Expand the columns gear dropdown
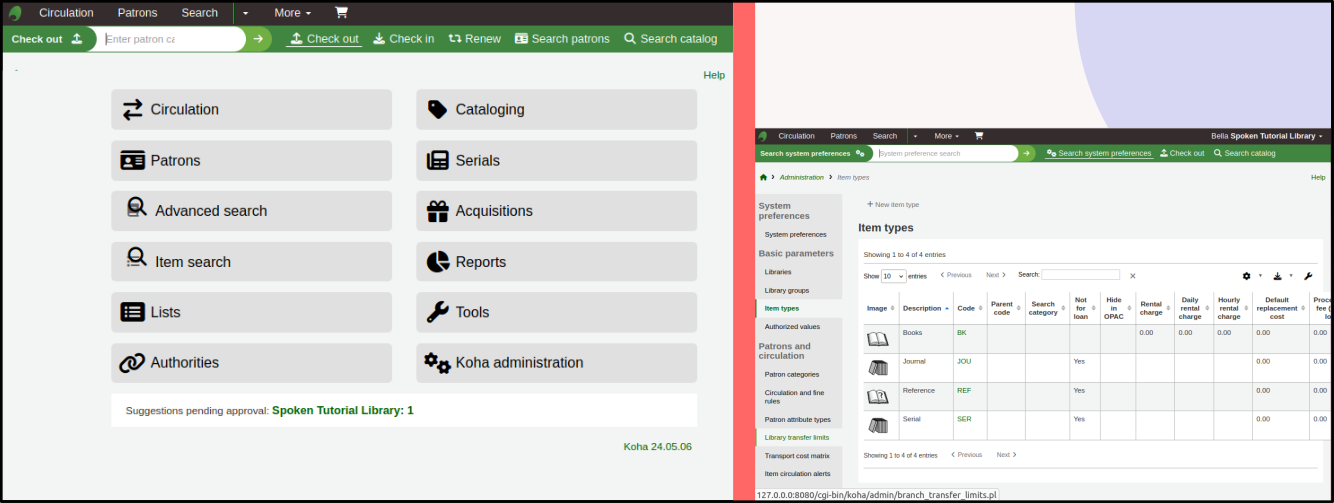 tap(1251, 275)
